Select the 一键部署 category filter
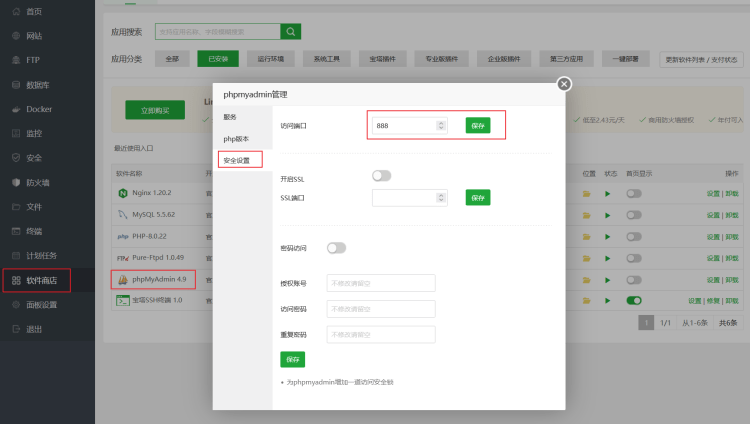750x424 pixels. [626, 59]
